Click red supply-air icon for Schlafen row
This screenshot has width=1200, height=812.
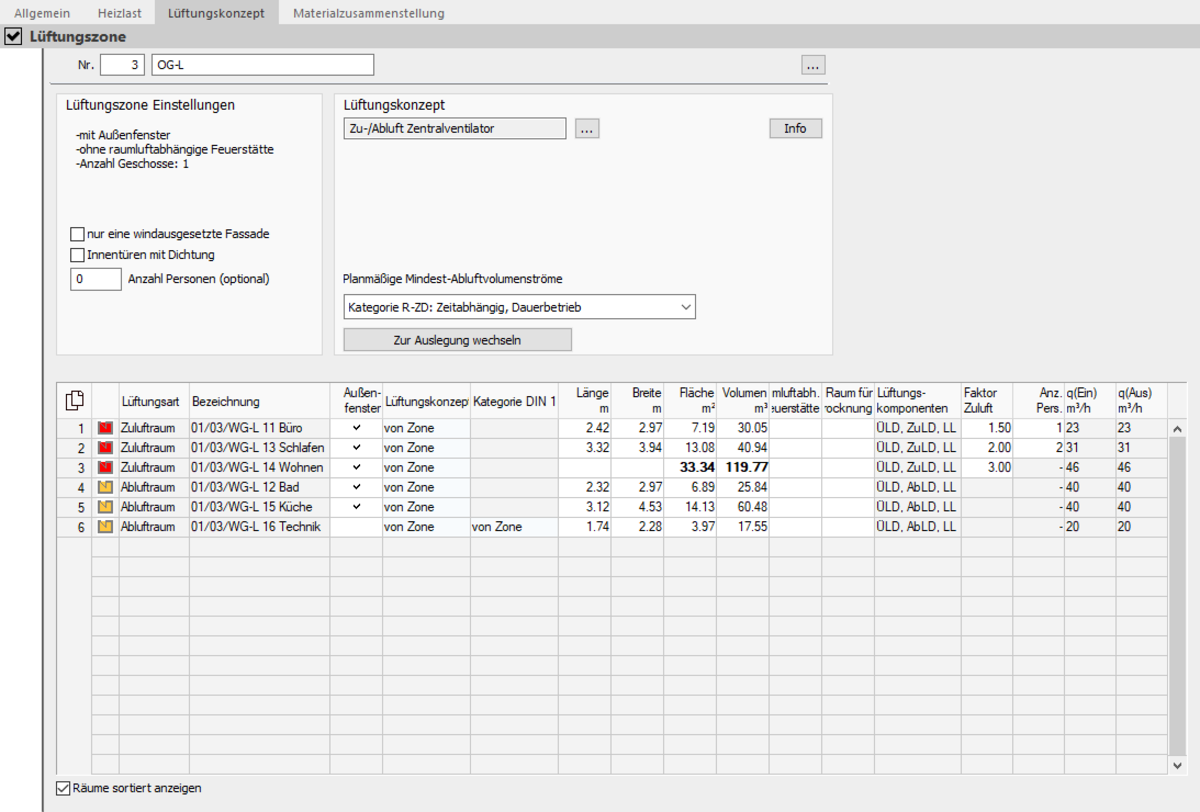click(105, 447)
